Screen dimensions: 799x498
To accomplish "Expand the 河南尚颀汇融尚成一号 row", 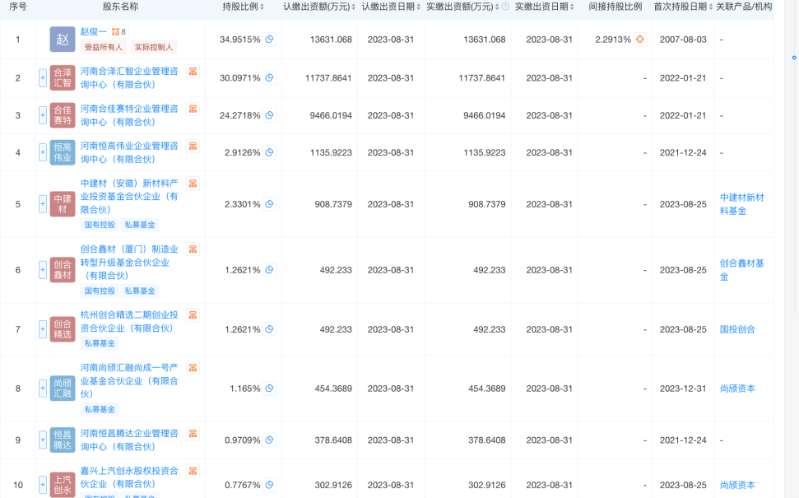I will tap(42, 388).
